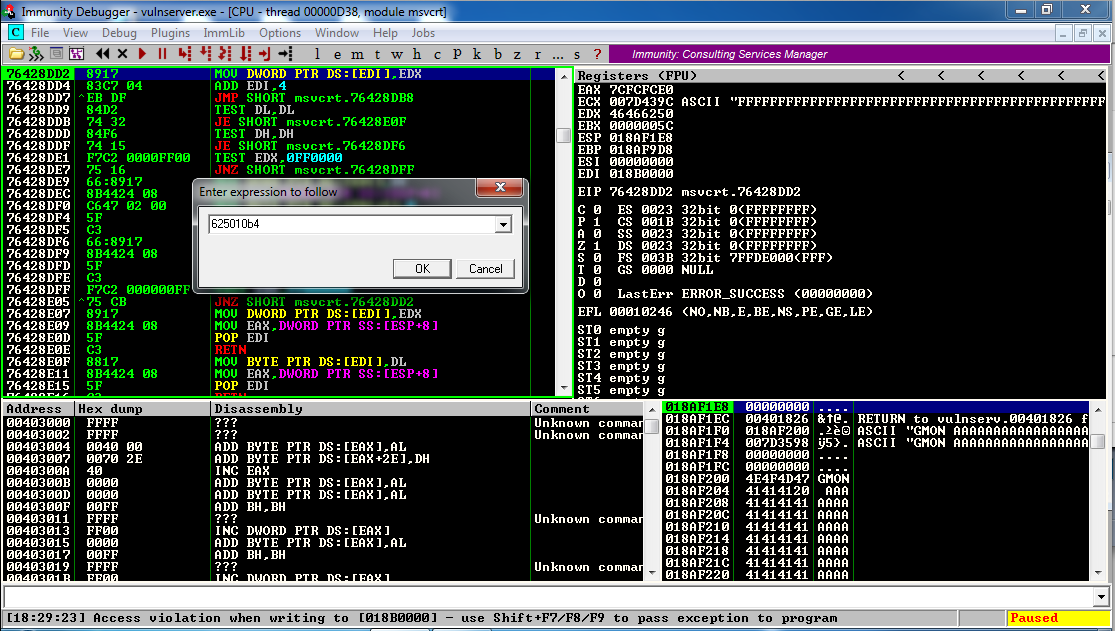Click the Step into toolbar icon
The width and height of the screenshot is (1115, 631).
pos(183,53)
